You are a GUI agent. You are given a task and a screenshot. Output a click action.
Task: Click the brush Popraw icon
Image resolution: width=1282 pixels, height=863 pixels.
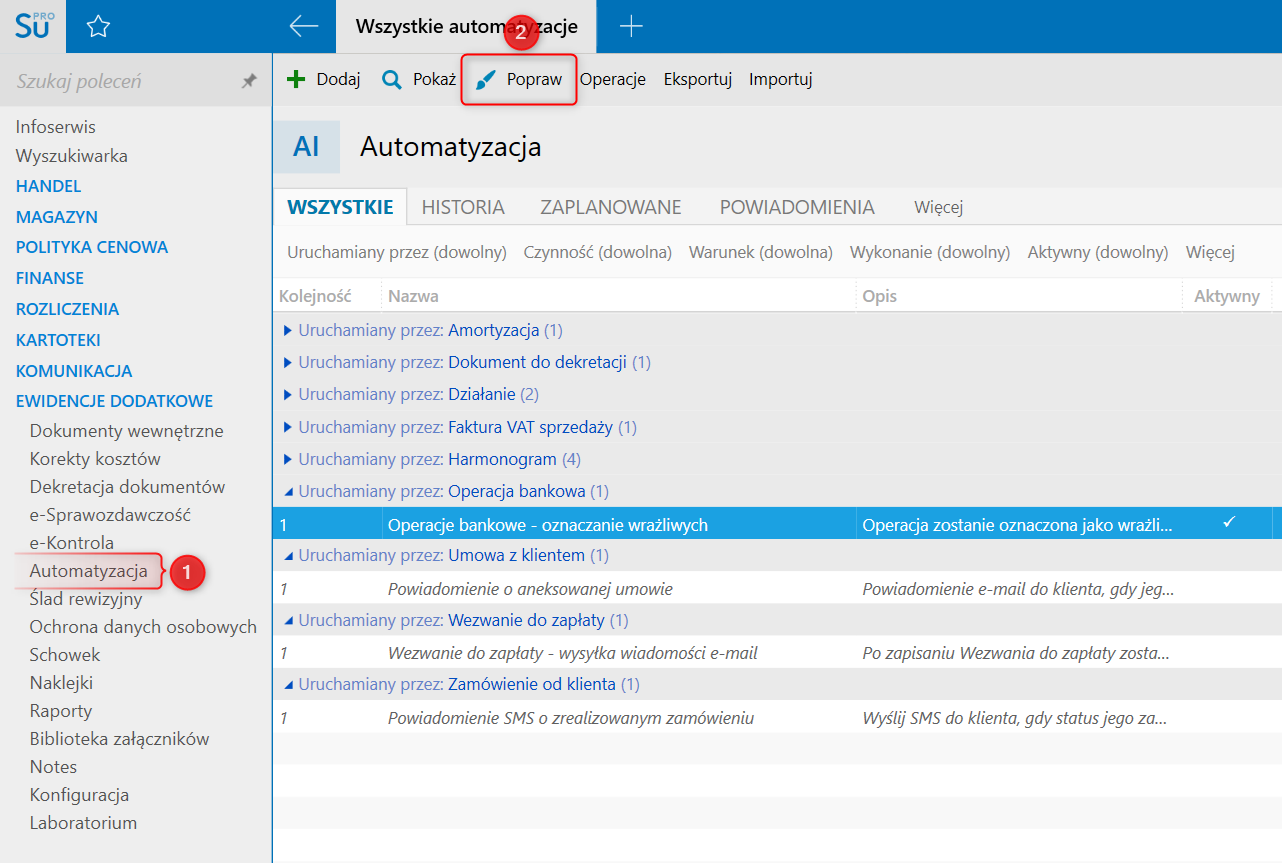coord(486,80)
